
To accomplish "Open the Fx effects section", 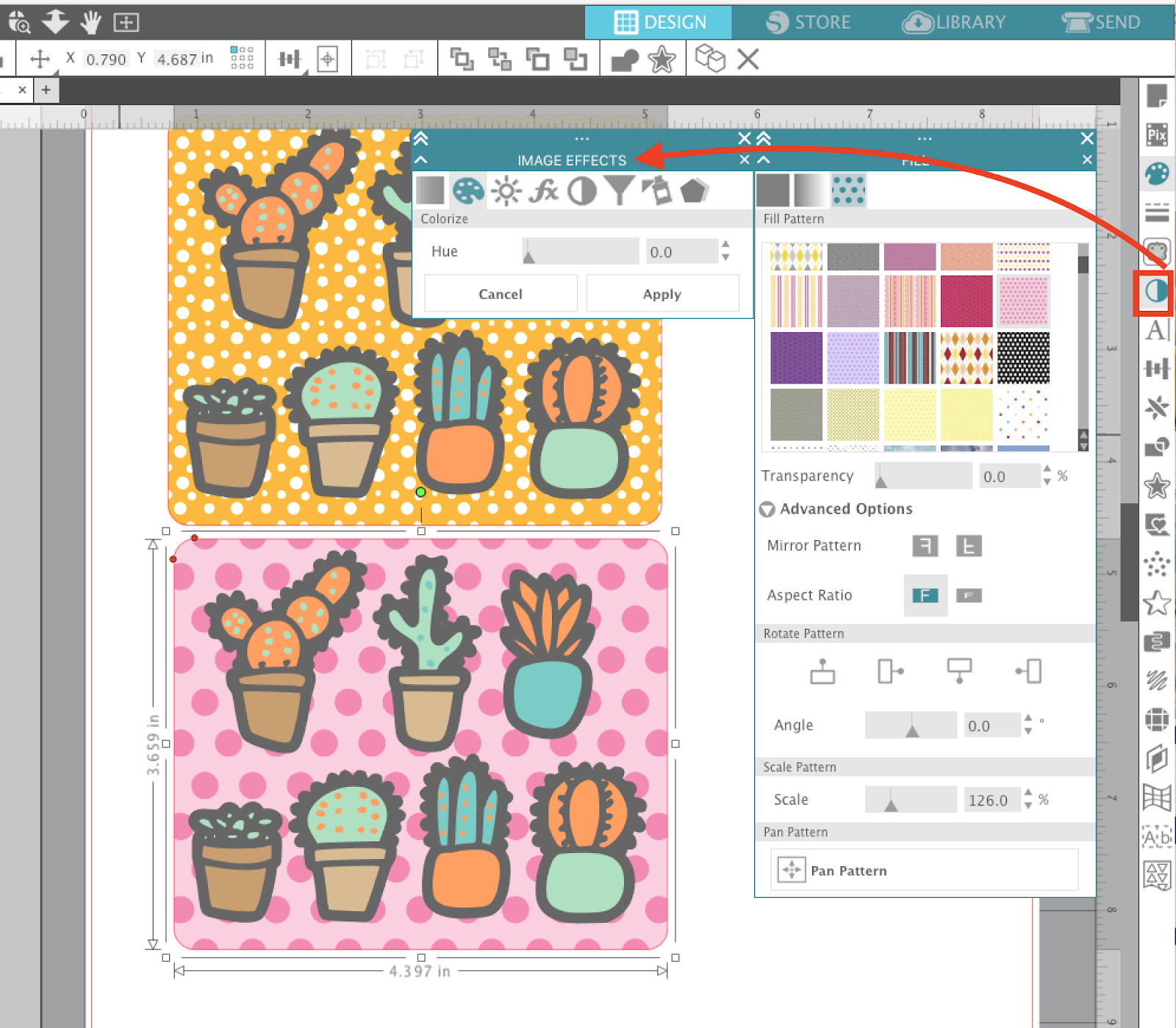I will click(x=545, y=190).
